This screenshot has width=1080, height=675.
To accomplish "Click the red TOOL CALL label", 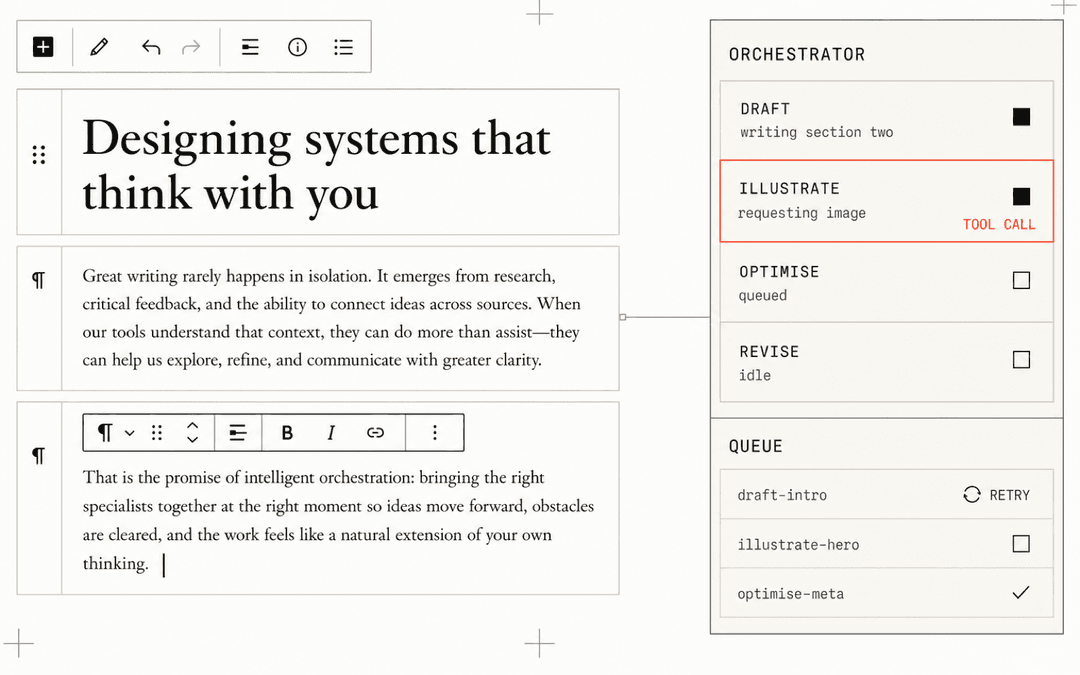I will [999, 225].
